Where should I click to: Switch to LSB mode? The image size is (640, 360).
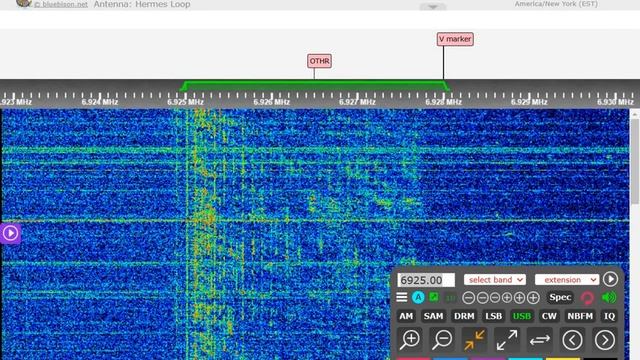tap(493, 316)
